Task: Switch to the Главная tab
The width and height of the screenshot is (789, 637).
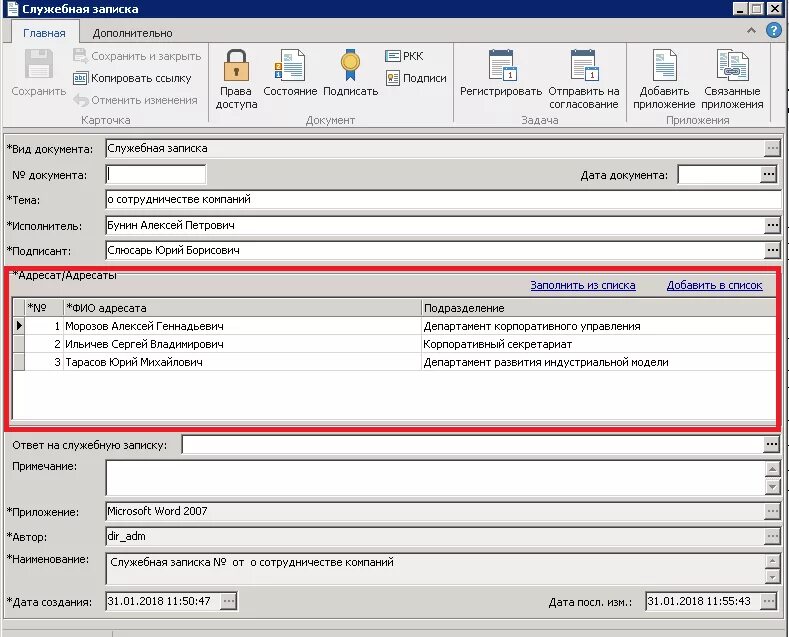Action: tap(44, 33)
